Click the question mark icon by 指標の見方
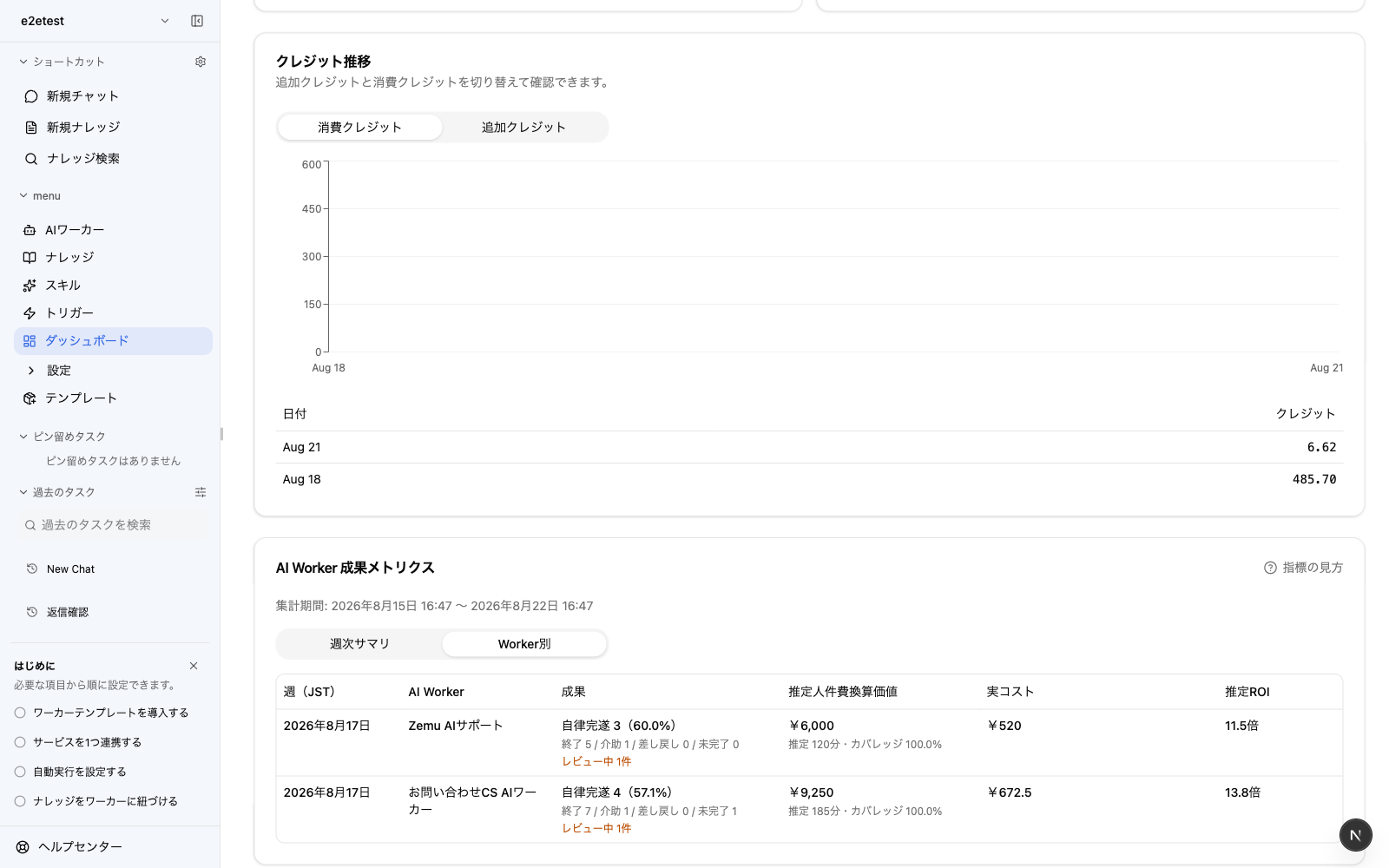The image size is (1389, 868). [x=1270, y=568]
